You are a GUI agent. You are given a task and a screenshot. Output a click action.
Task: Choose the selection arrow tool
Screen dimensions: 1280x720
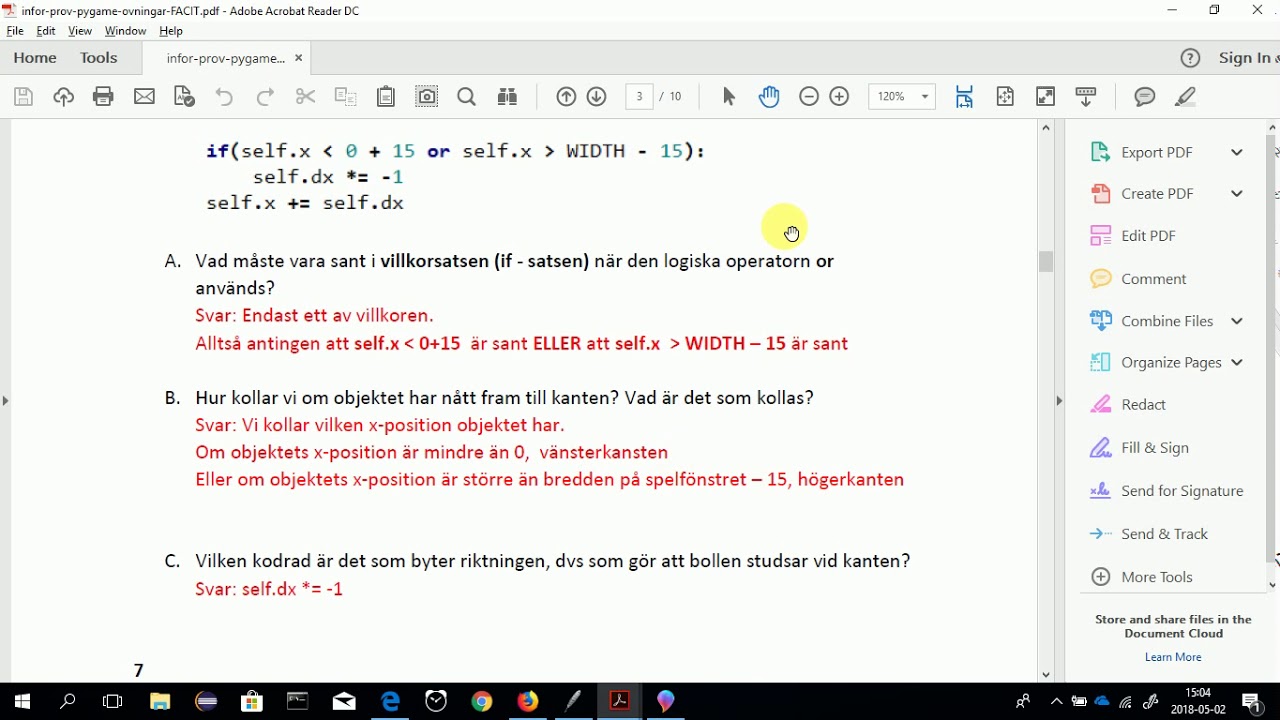click(729, 97)
